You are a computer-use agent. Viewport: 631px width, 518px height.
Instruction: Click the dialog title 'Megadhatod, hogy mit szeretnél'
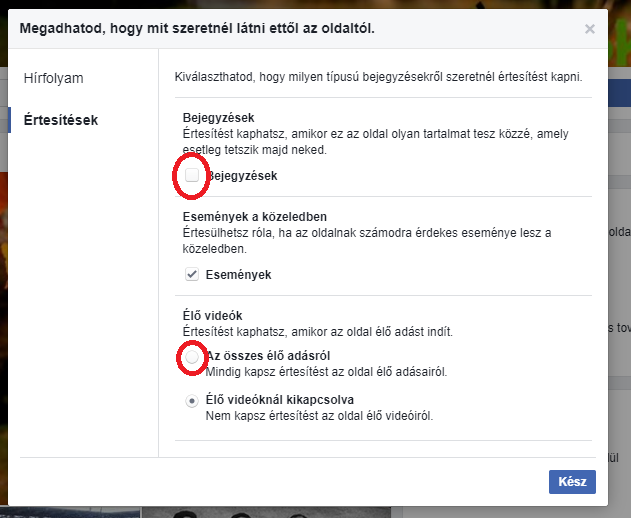pyautogui.click(x=197, y=29)
